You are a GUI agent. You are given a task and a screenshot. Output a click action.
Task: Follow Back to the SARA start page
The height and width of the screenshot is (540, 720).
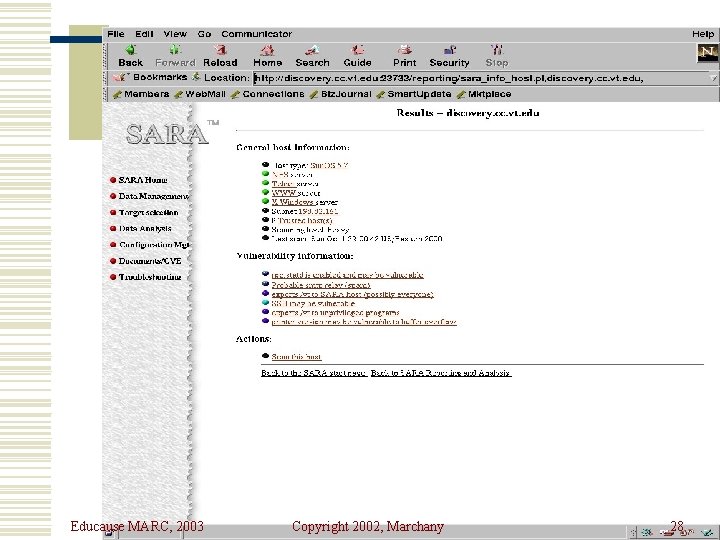click(314, 373)
